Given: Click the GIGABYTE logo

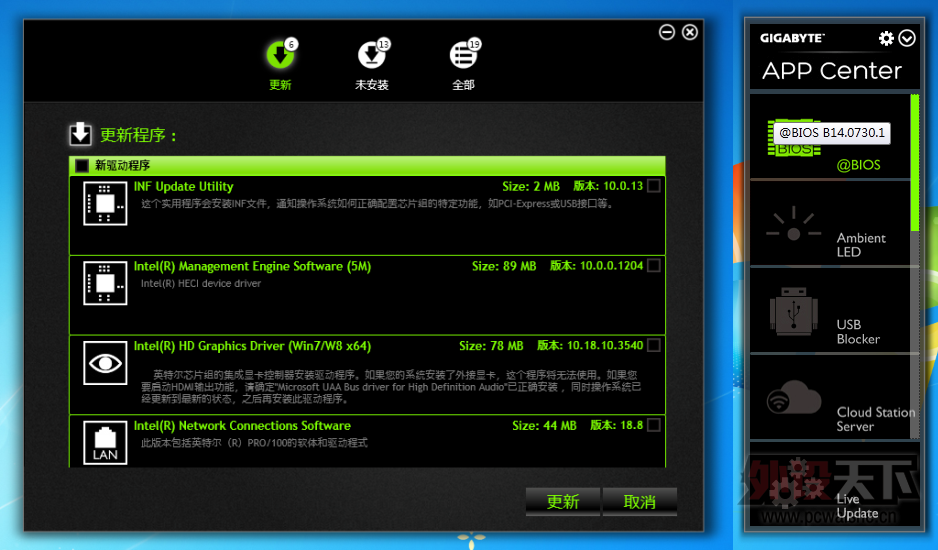Looking at the screenshot, I should tap(792, 38).
